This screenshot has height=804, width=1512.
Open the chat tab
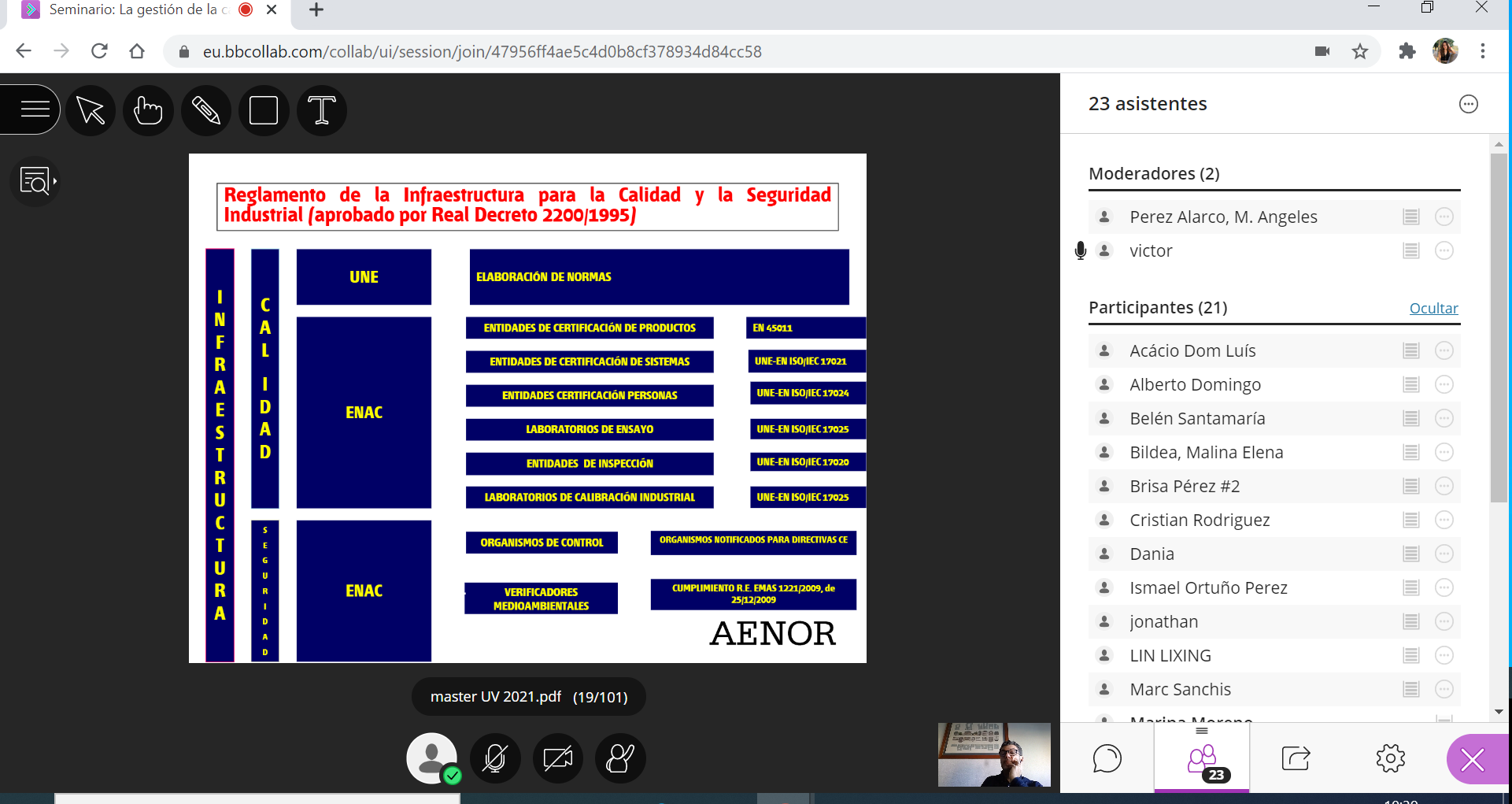[1107, 759]
